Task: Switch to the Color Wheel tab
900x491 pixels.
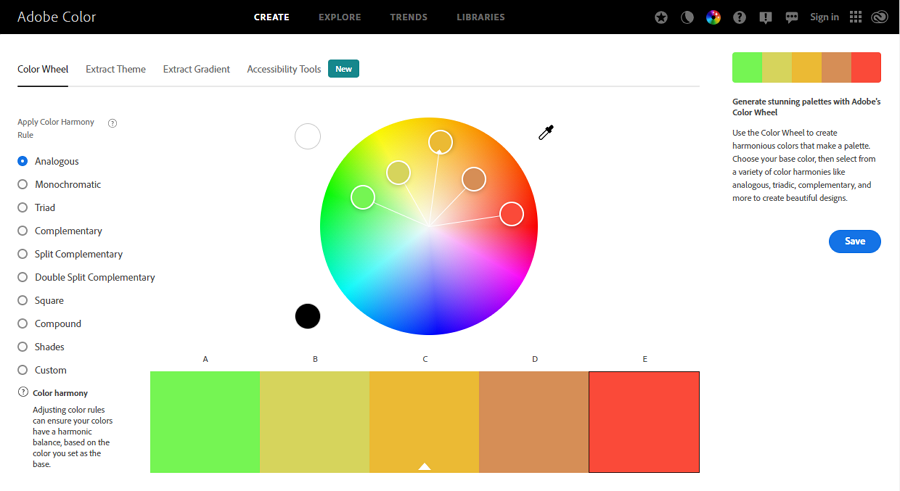Action: click(42, 69)
